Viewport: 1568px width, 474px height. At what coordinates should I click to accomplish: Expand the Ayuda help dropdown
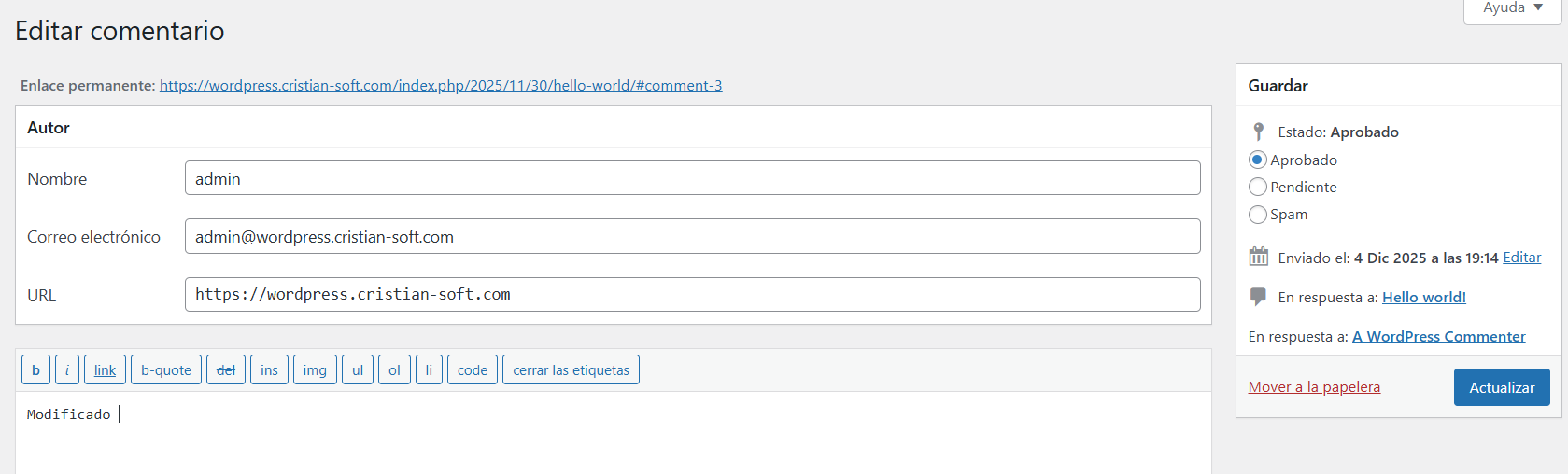(x=1512, y=8)
